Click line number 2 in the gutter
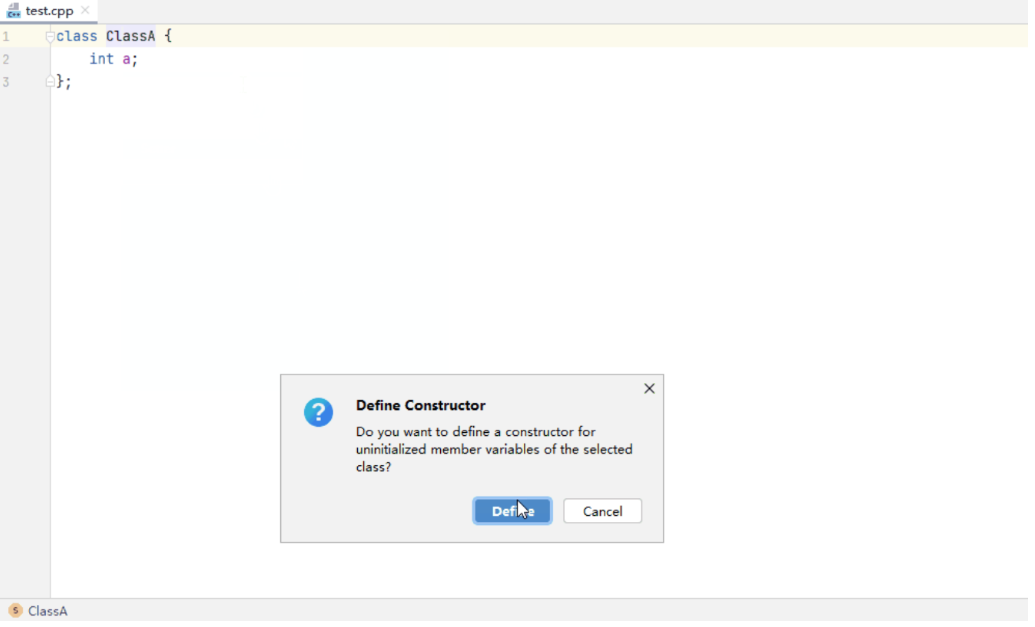Viewport: 1035px width, 627px height. pyautogui.click(x=6, y=59)
